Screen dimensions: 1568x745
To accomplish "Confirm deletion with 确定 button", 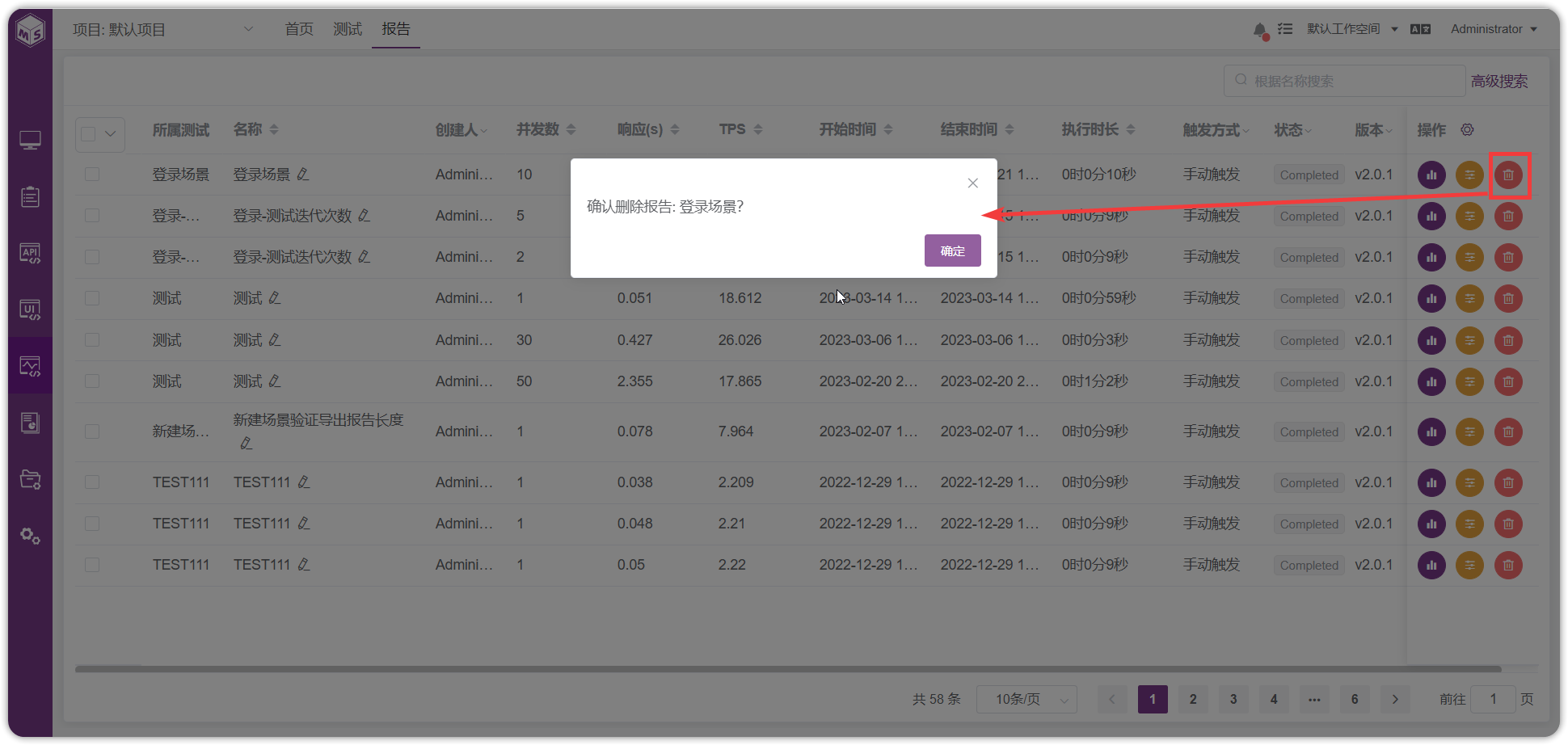I will [x=952, y=250].
